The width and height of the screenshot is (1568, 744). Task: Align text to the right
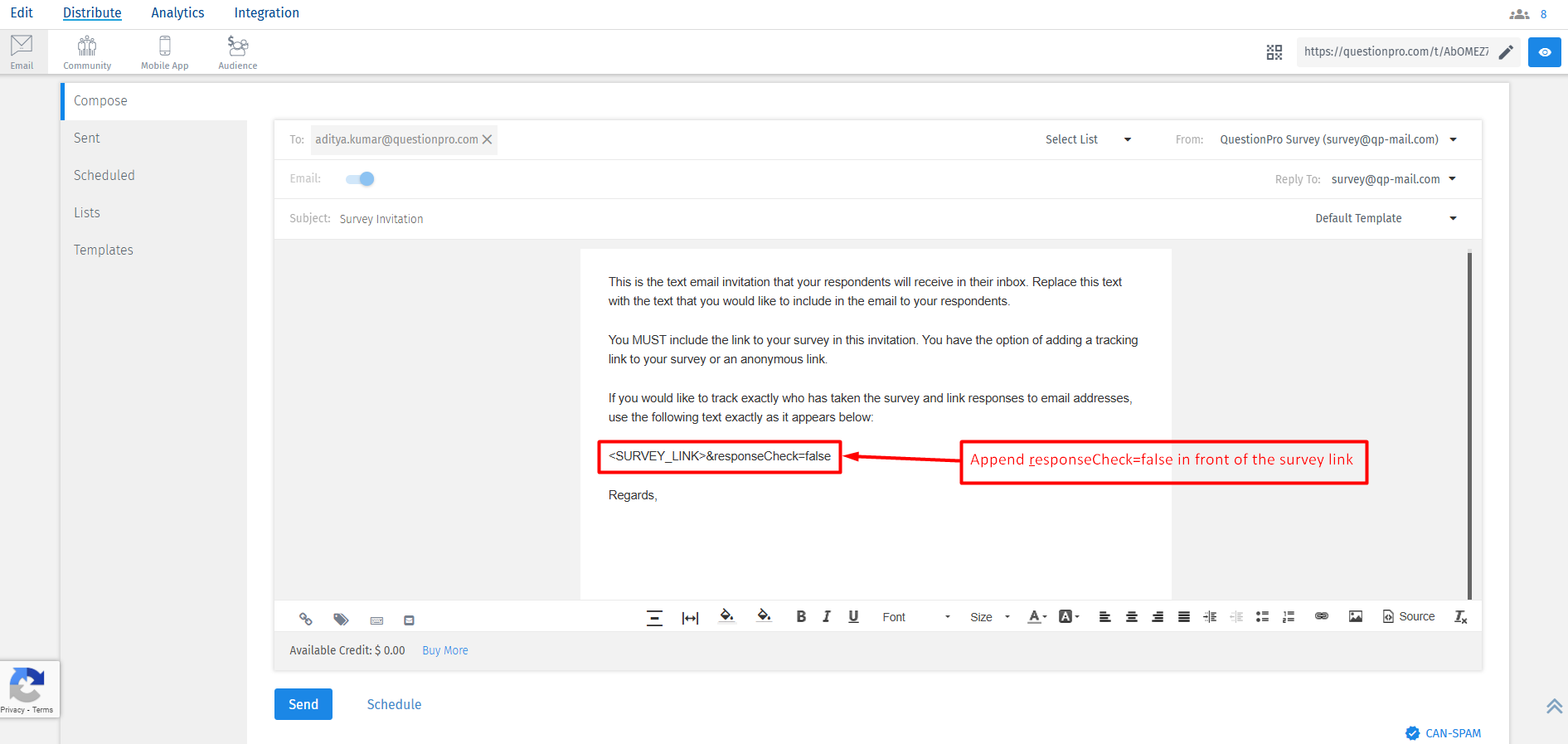coord(1158,616)
